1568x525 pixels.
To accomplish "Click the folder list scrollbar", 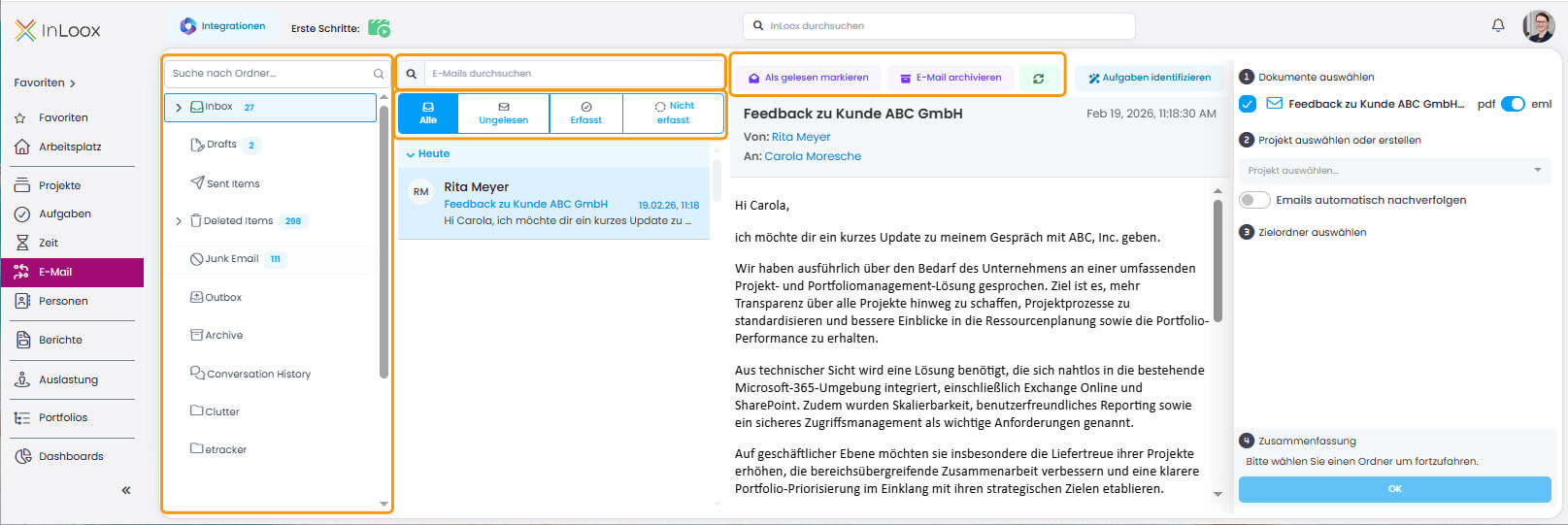I will point(384,242).
